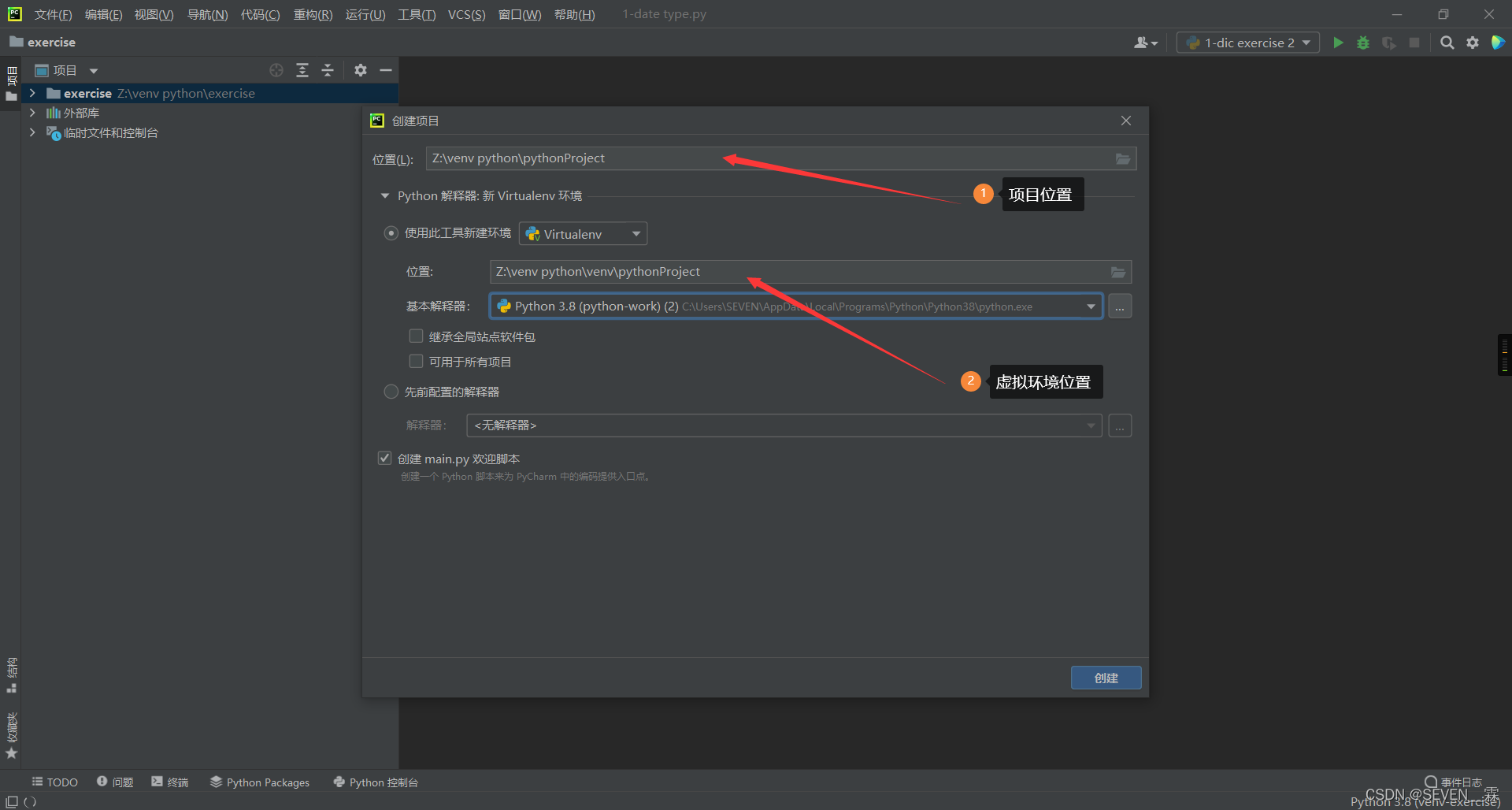Close the 创建项目 dialog
1512x810 pixels.
click(x=1126, y=121)
